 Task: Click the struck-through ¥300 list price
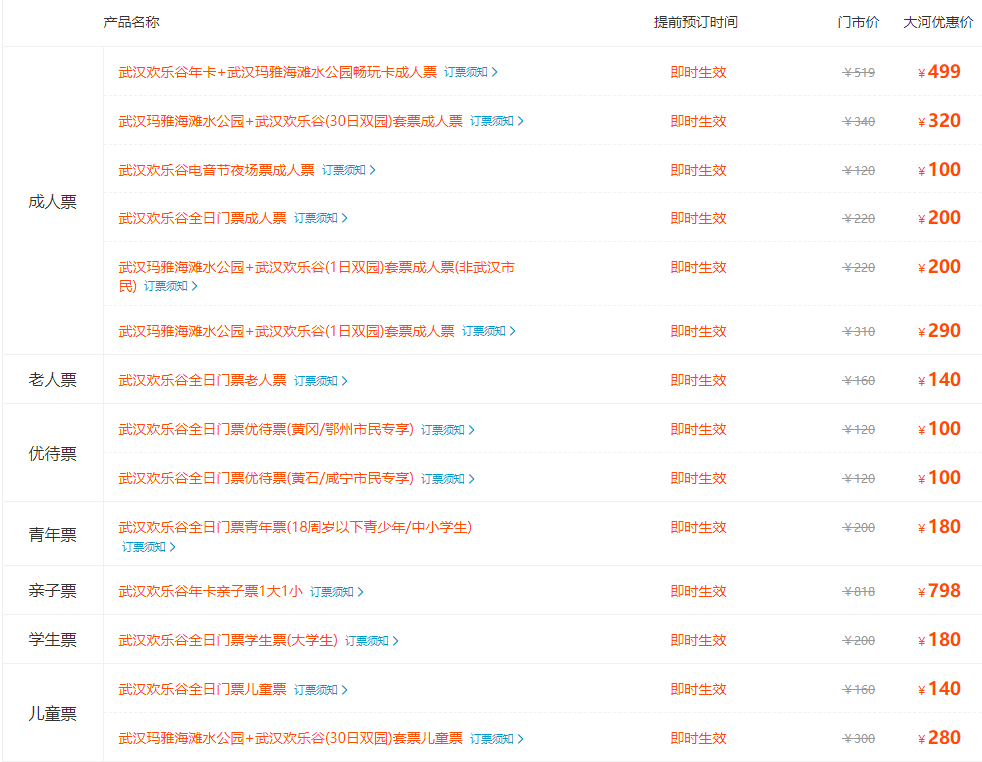[859, 739]
